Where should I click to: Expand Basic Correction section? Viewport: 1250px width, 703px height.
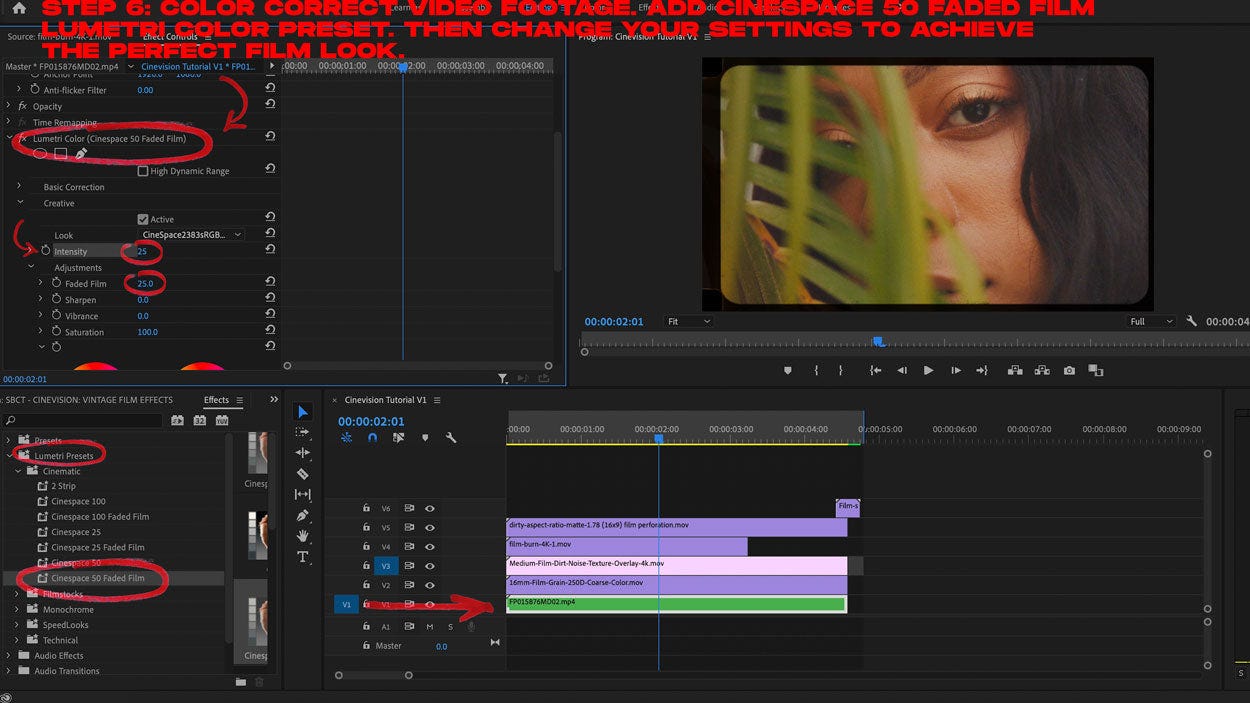click(x=20, y=187)
